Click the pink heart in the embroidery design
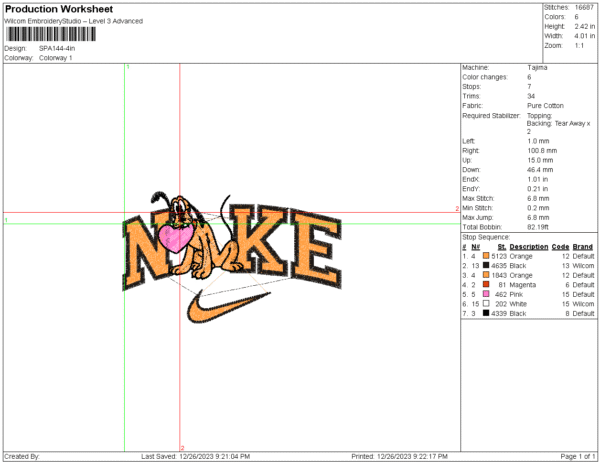600x464 pixels. [176, 238]
